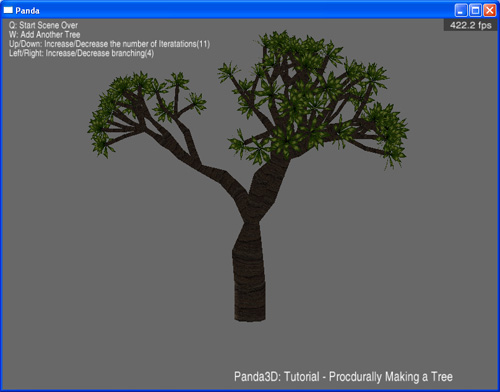This screenshot has height=392, width=500.
Task: Maximize the Panda window
Action: click(475, 10)
